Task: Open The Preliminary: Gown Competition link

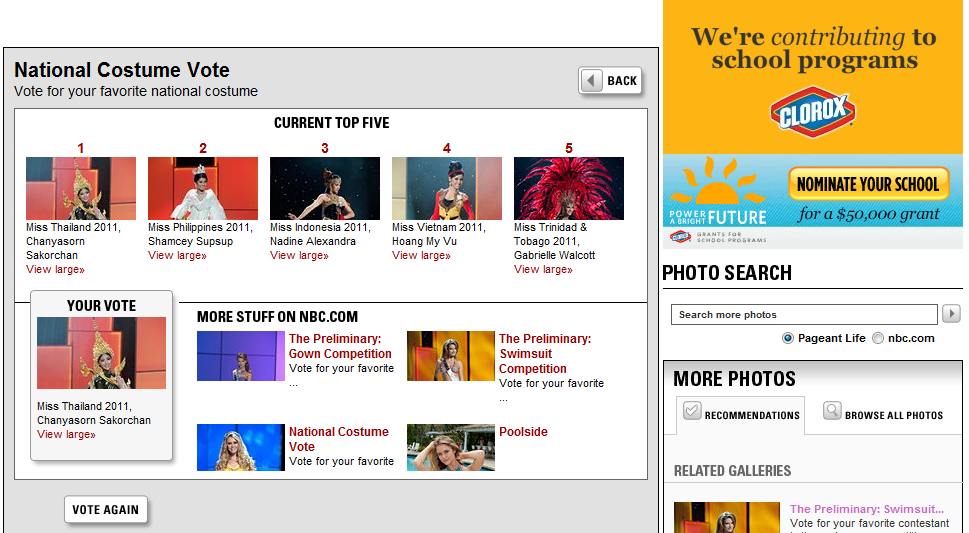Action: coord(340,346)
